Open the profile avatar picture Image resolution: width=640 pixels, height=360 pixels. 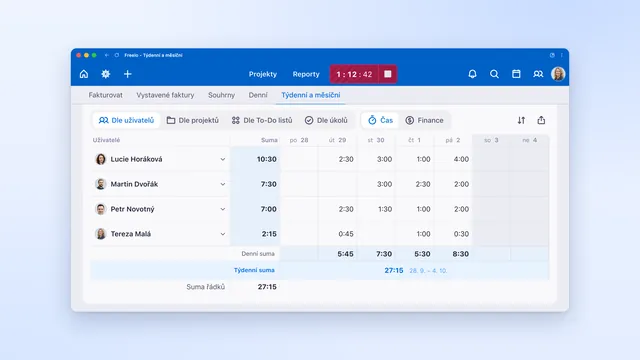click(x=558, y=74)
